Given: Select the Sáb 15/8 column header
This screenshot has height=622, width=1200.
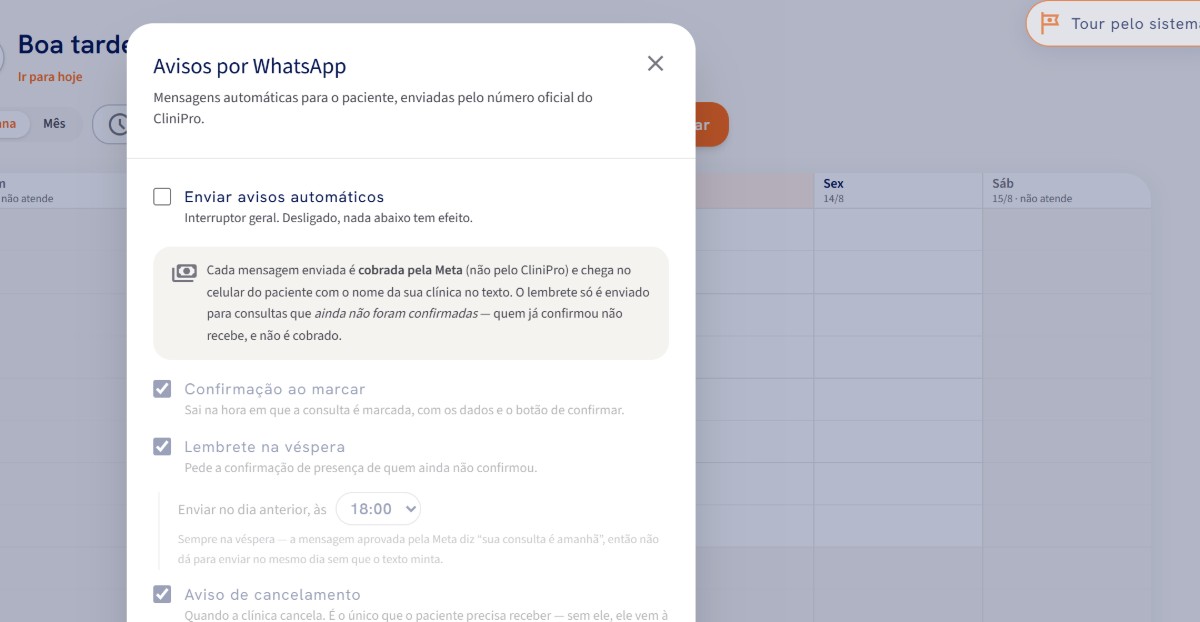Looking at the screenshot, I should (1067, 190).
